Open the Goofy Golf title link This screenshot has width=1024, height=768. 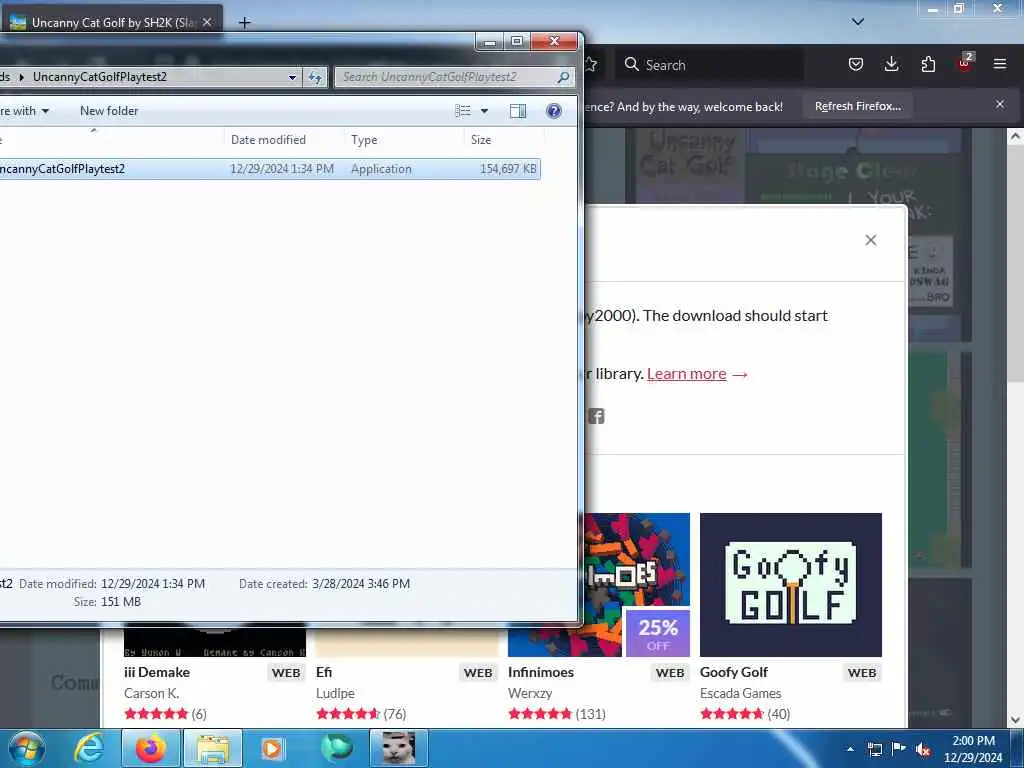coord(733,672)
